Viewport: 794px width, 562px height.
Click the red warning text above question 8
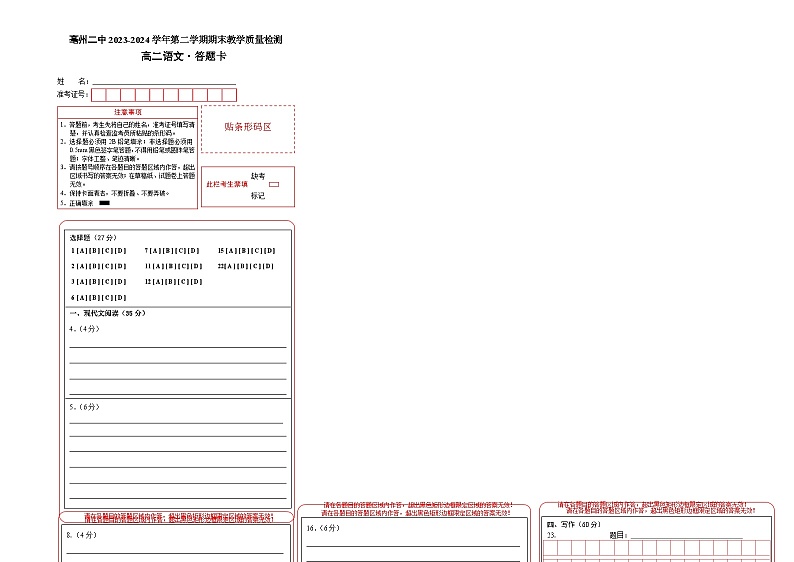(178, 517)
